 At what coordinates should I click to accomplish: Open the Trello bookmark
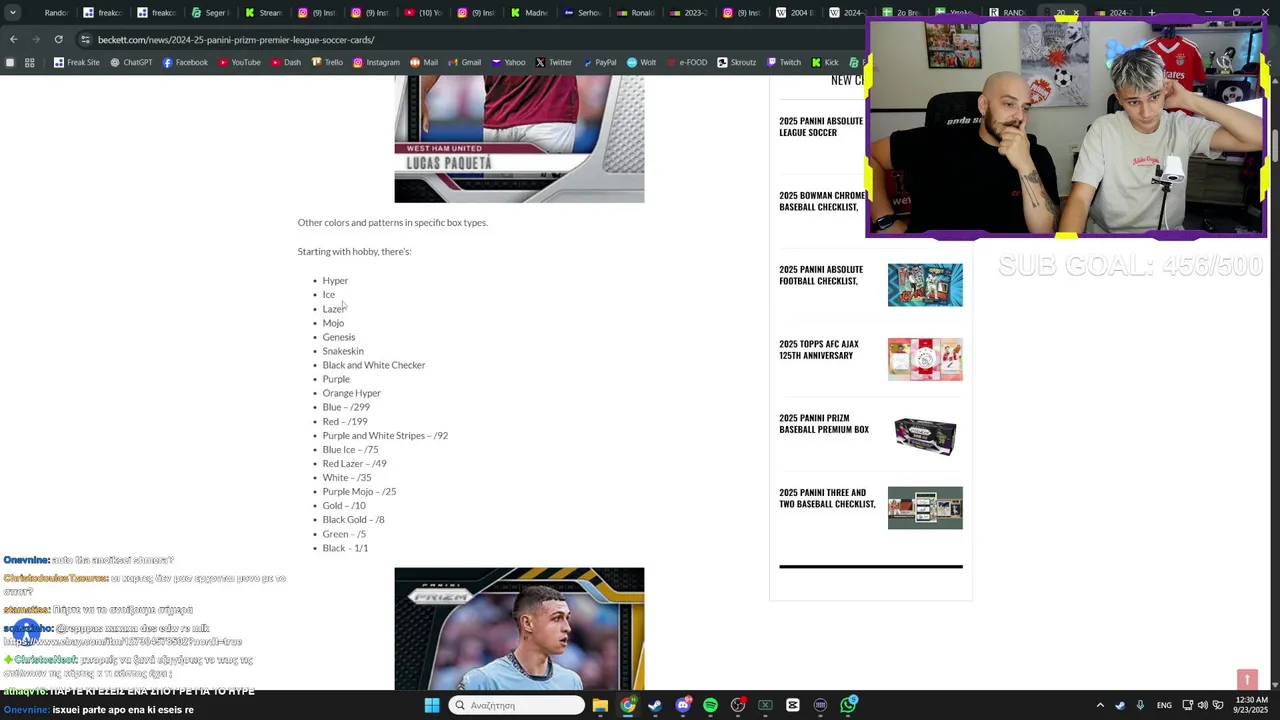[327, 62]
